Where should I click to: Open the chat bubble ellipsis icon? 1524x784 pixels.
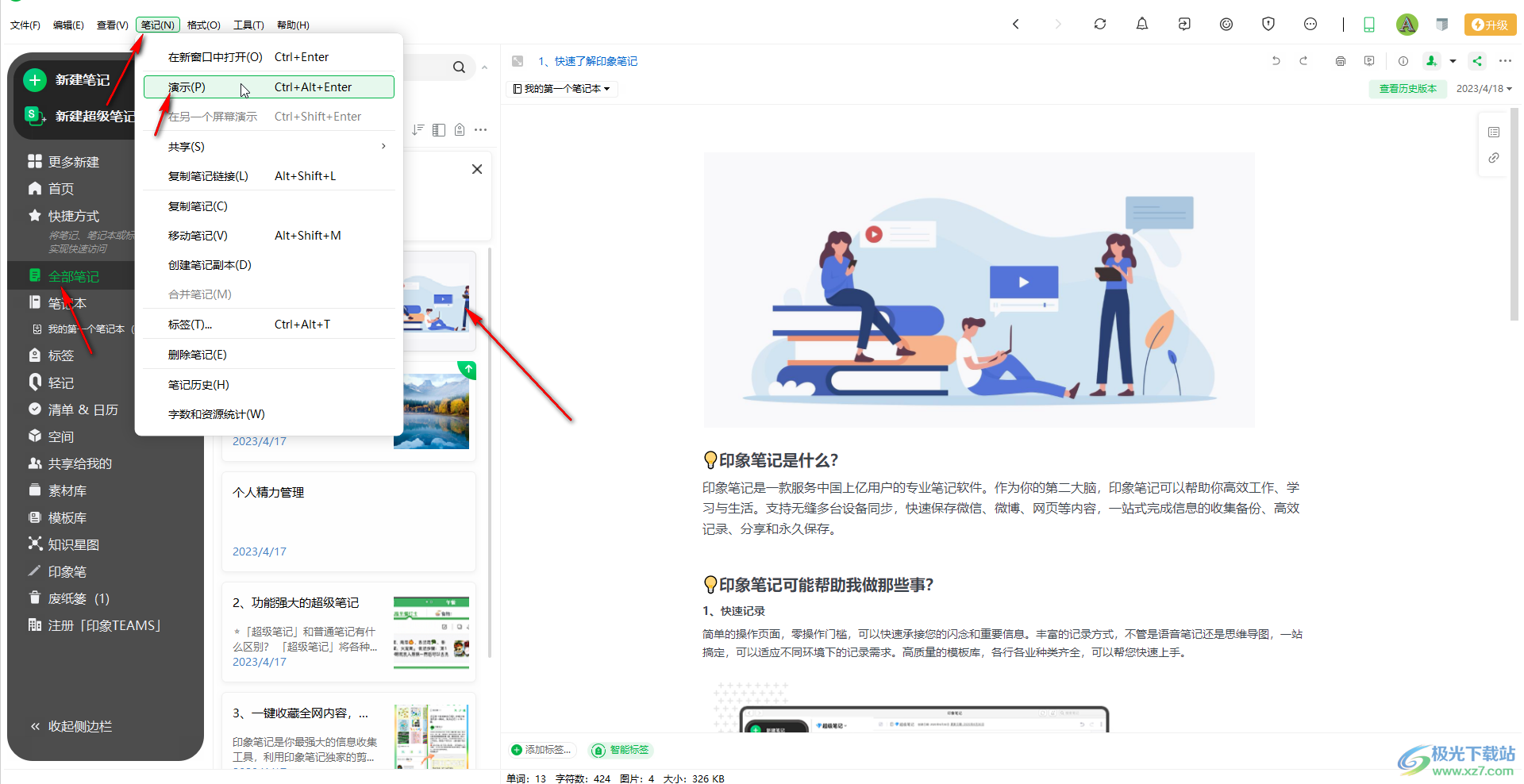click(1310, 24)
